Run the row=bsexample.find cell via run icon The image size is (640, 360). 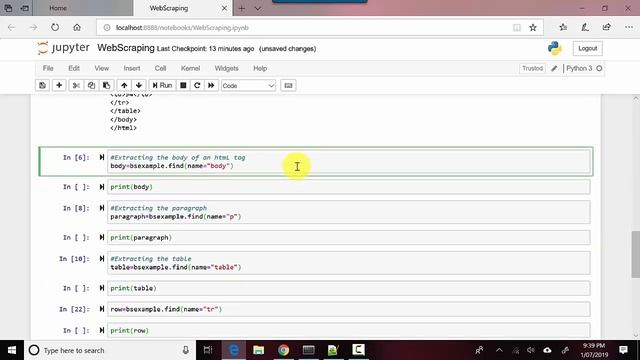(x=102, y=309)
